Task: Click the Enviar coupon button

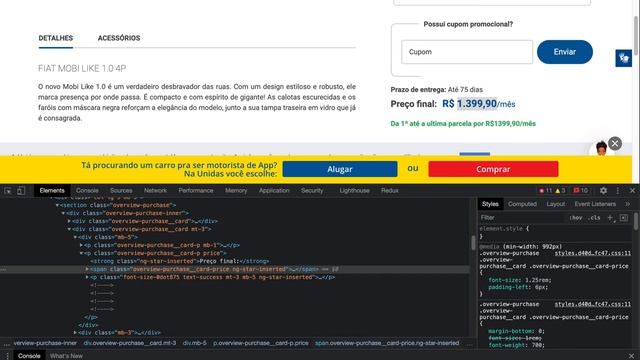Action: pyautogui.click(x=565, y=52)
